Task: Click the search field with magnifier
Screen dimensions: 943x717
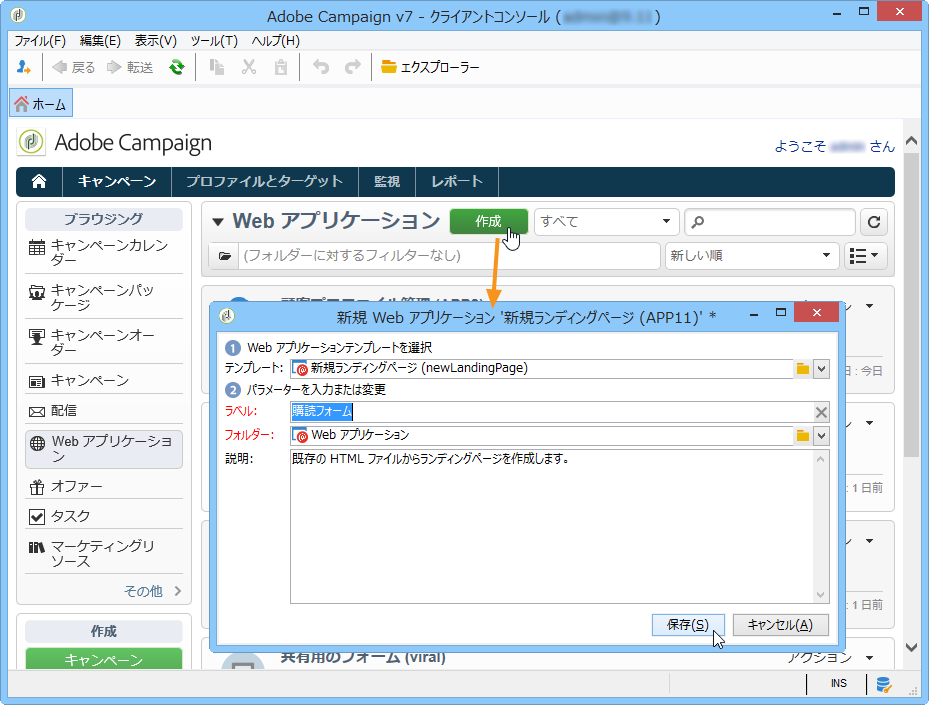Action: pyautogui.click(x=770, y=222)
